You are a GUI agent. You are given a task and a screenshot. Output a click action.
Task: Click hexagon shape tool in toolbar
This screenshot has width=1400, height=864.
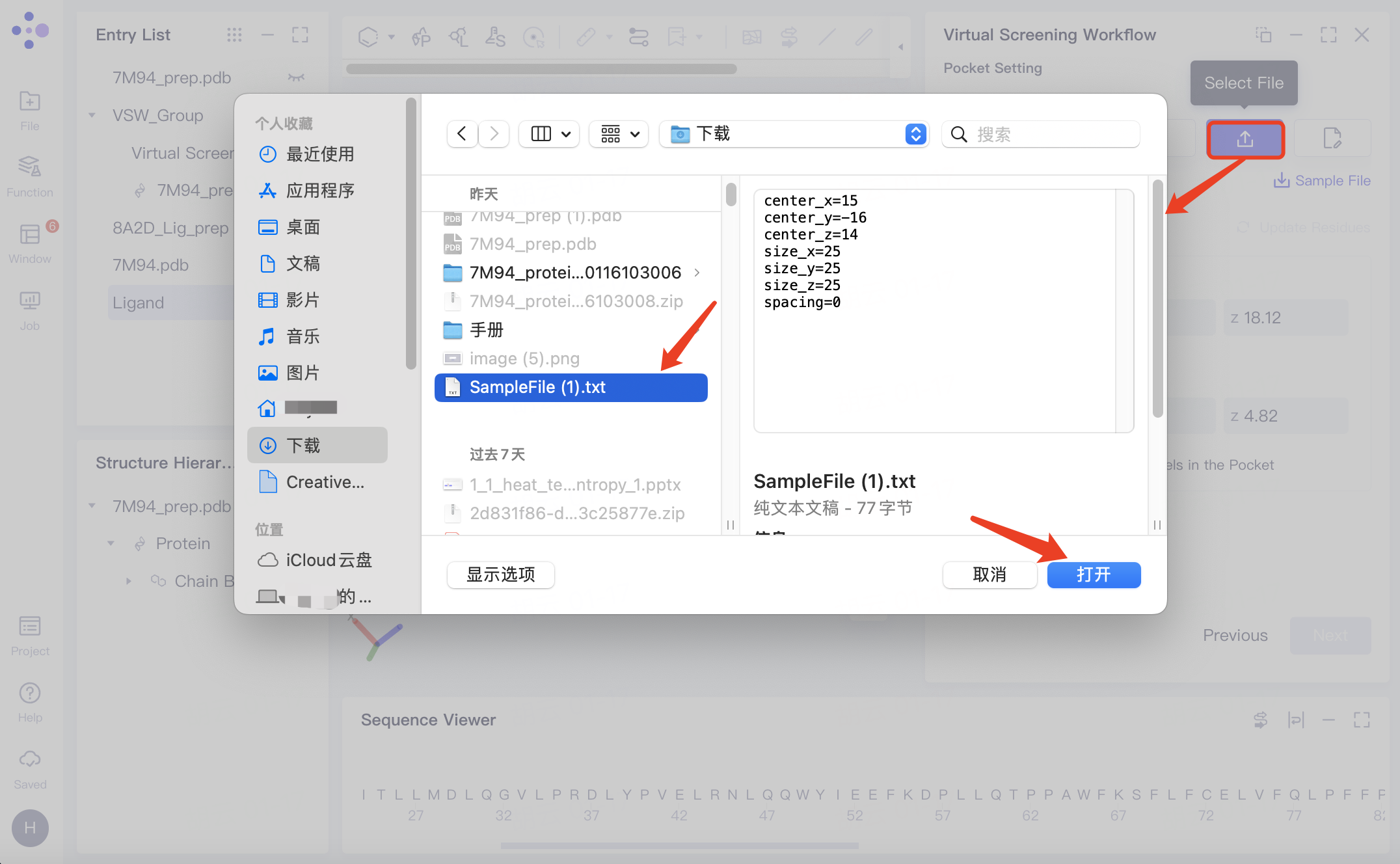(368, 37)
